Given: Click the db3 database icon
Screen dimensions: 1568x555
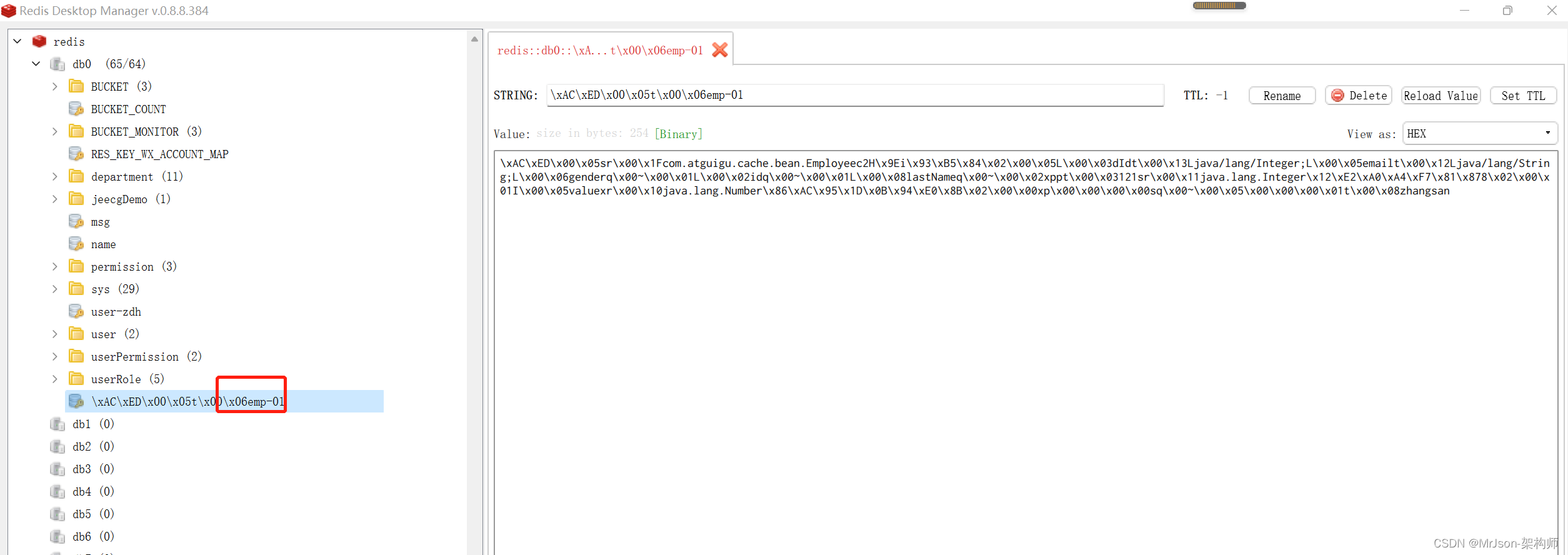Looking at the screenshot, I should [x=57, y=469].
